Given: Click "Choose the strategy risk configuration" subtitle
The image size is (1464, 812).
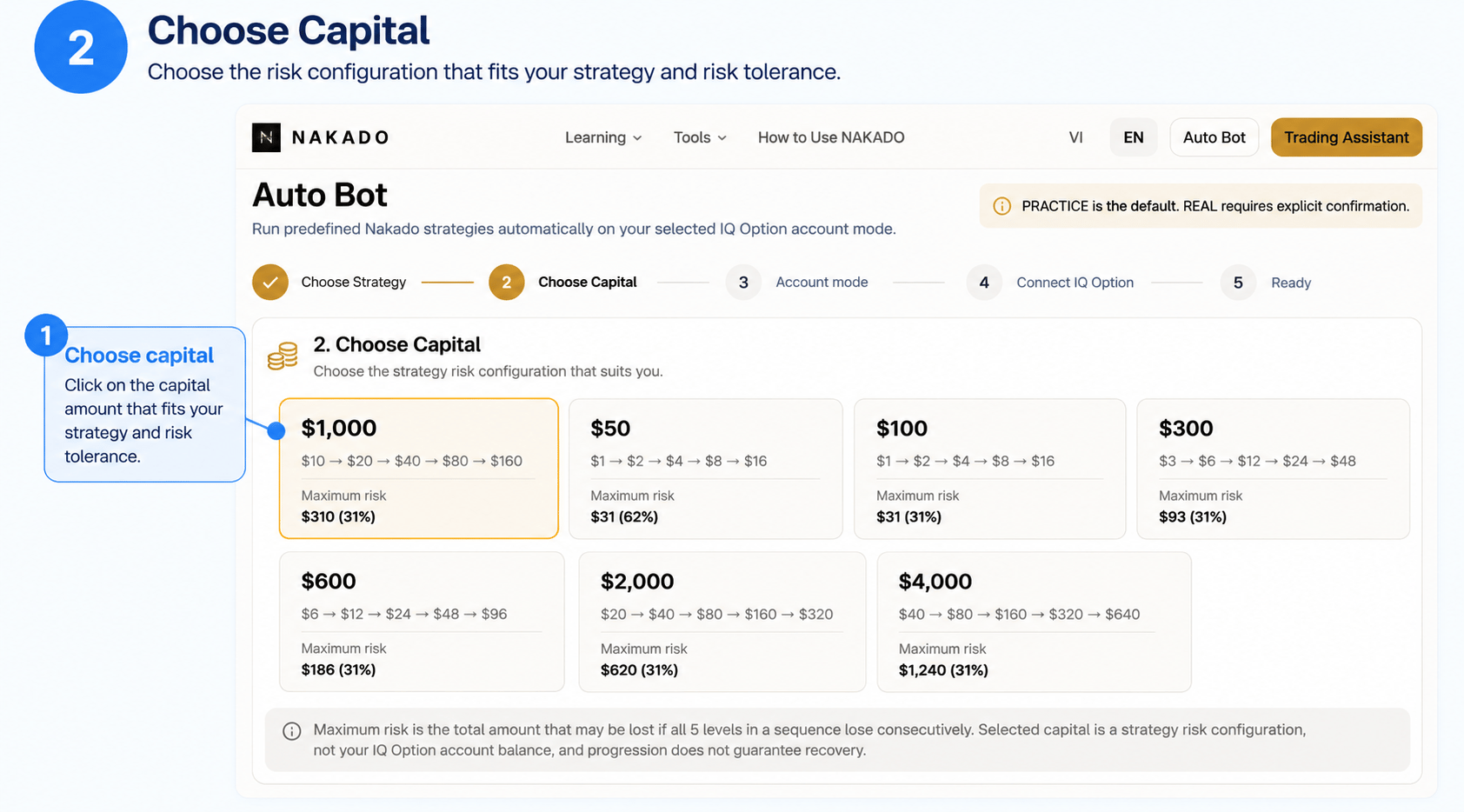Looking at the screenshot, I should coord(488,371).
